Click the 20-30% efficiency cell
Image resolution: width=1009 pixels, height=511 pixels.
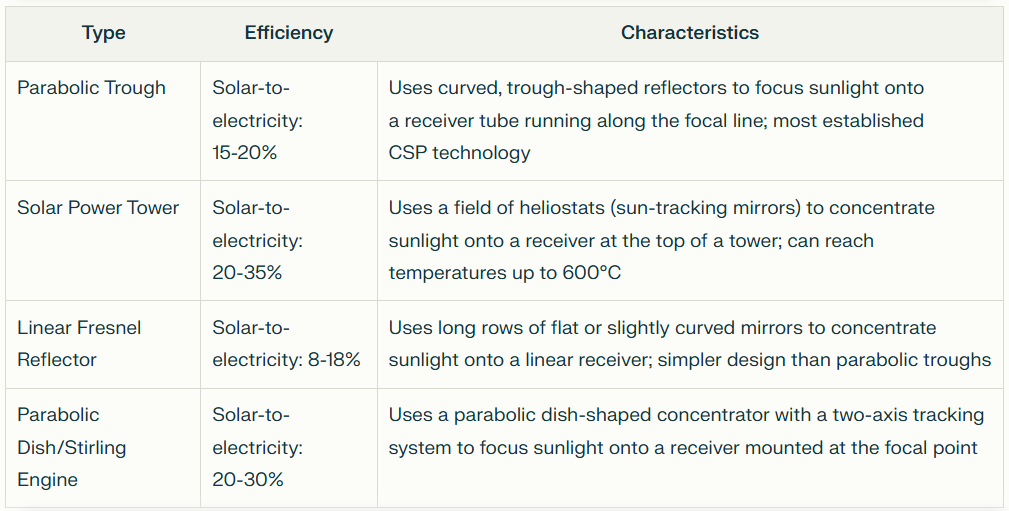coord(289,448)
